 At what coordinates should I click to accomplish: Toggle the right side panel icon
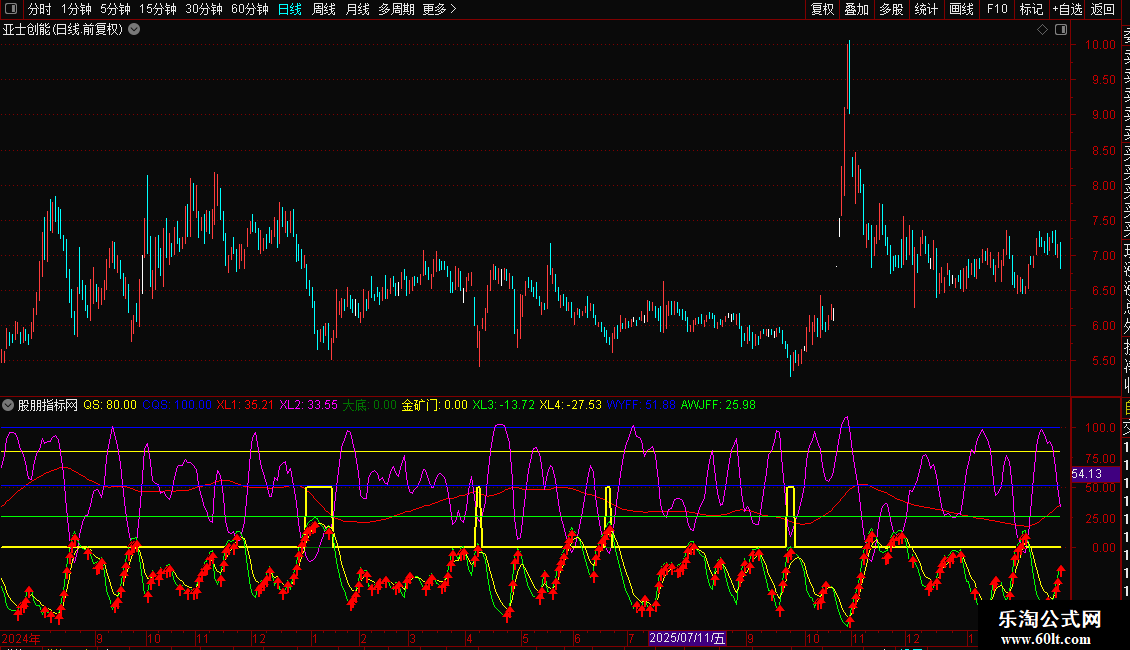1059,30
